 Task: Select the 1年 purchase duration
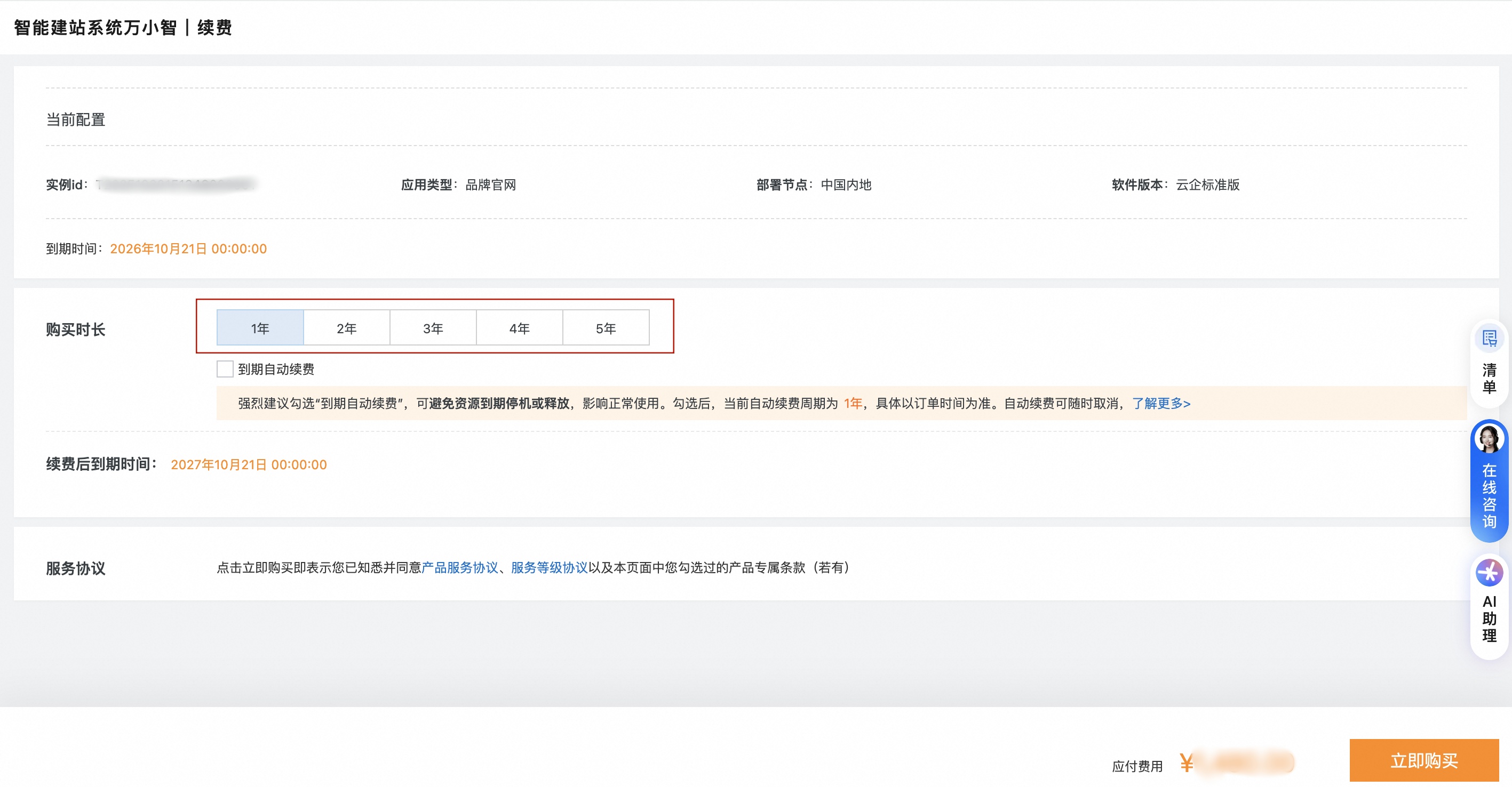[260, 328]
